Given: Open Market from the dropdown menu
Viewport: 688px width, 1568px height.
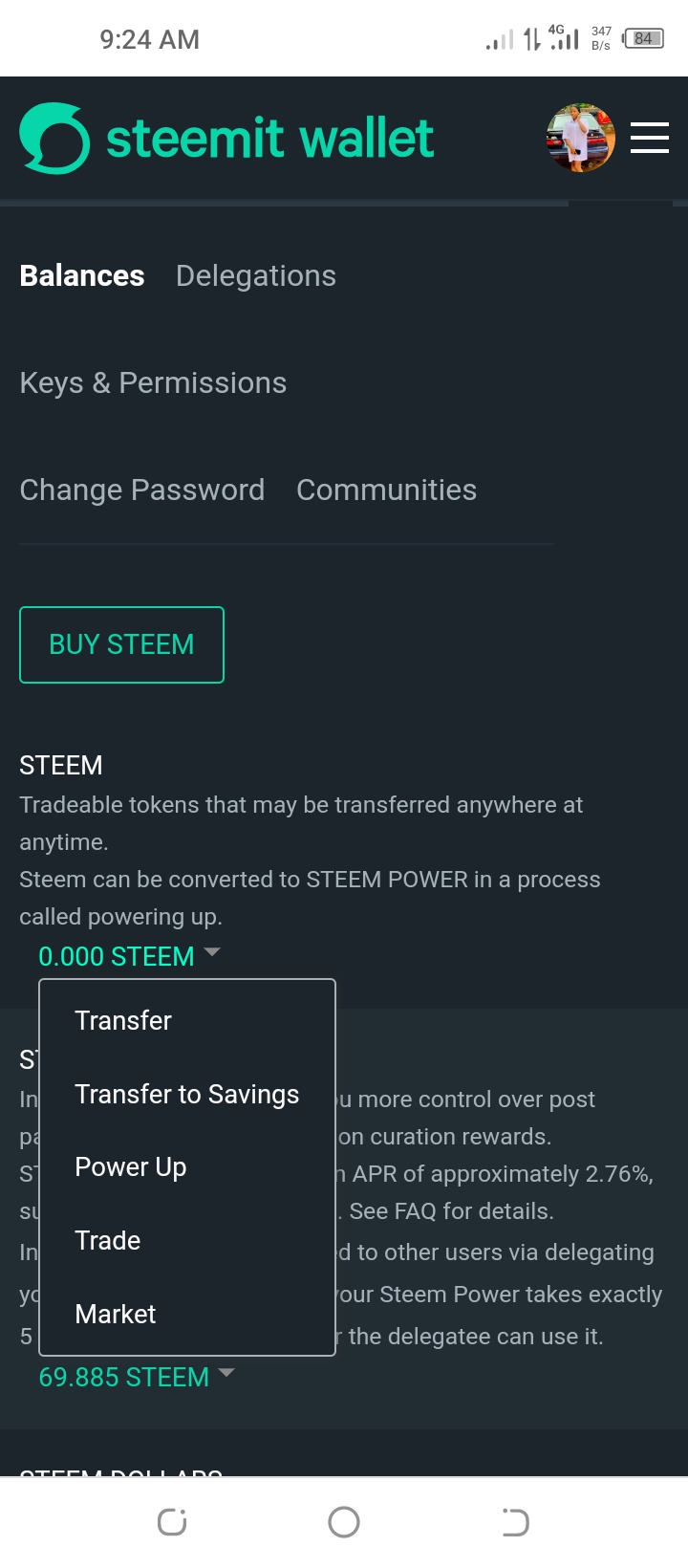Looking at the screenshot, I should (116, 1314).
